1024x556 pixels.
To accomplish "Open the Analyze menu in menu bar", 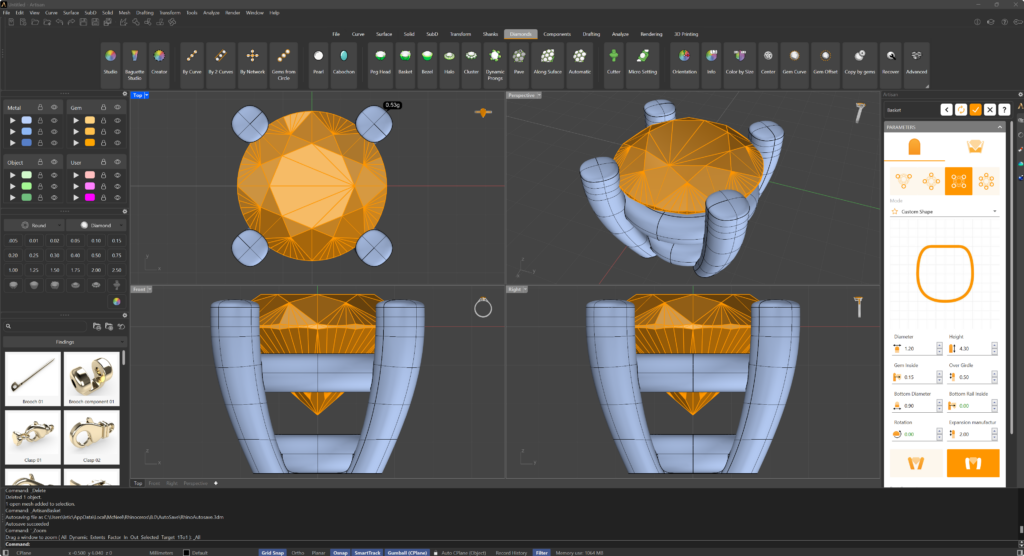I will click(x=211, y=12).
